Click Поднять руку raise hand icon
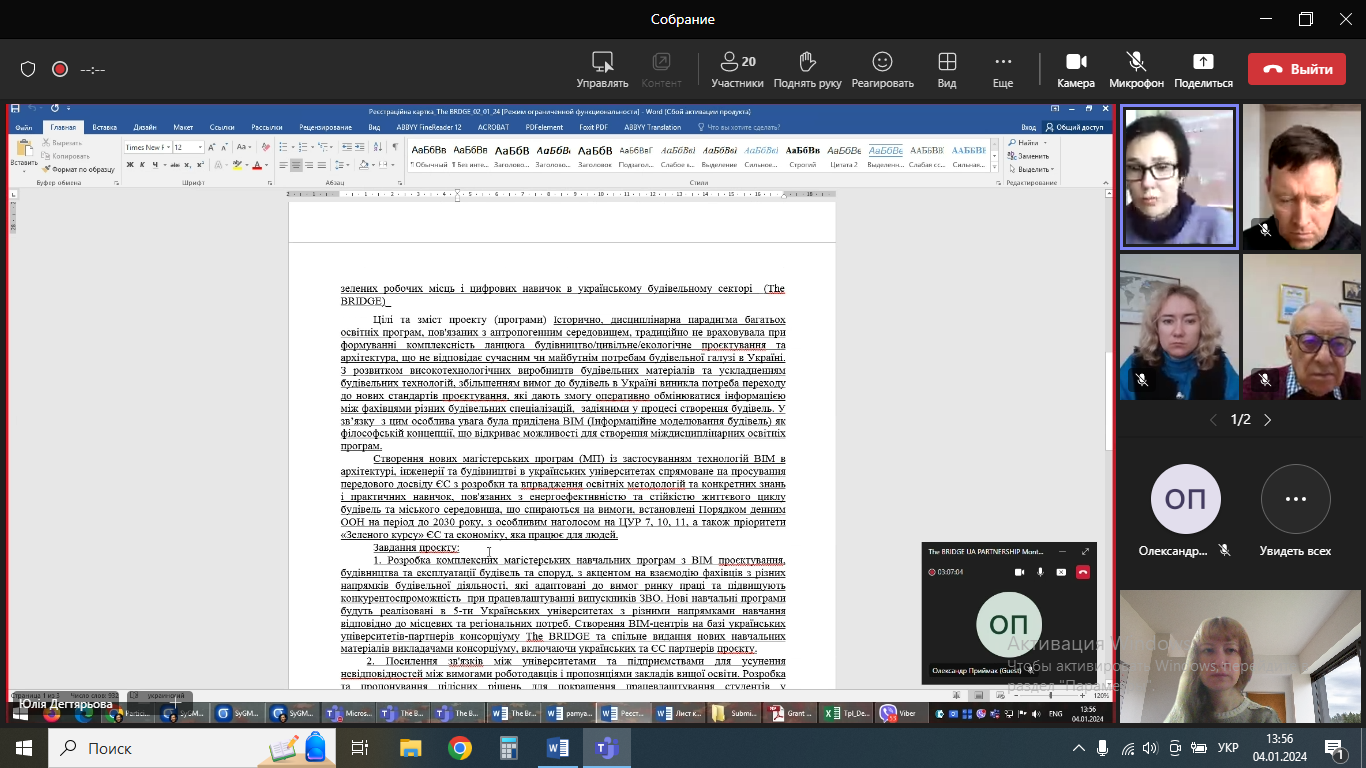 (x=807, y=69)
